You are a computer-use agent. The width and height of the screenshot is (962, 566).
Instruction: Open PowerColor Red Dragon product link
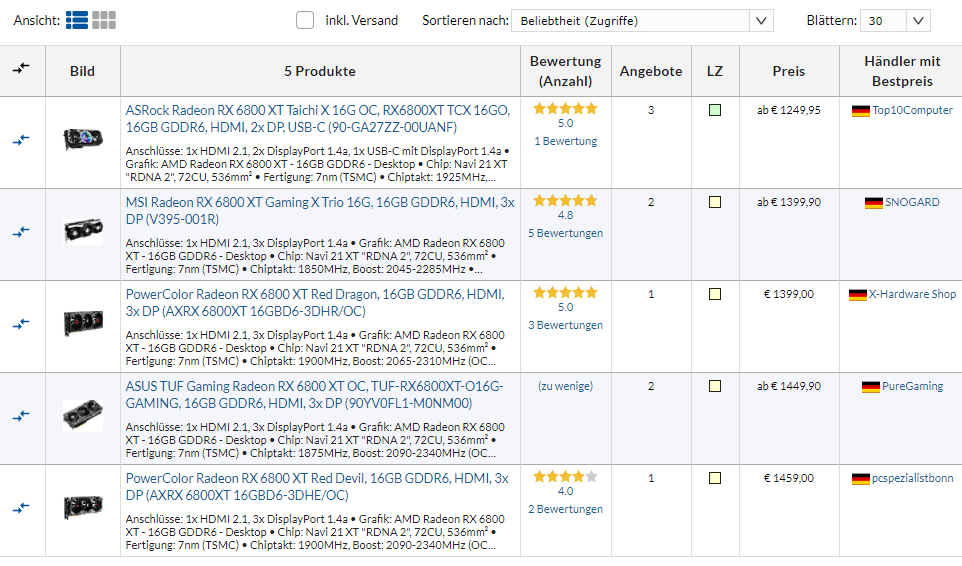click(x=315, y=303)
